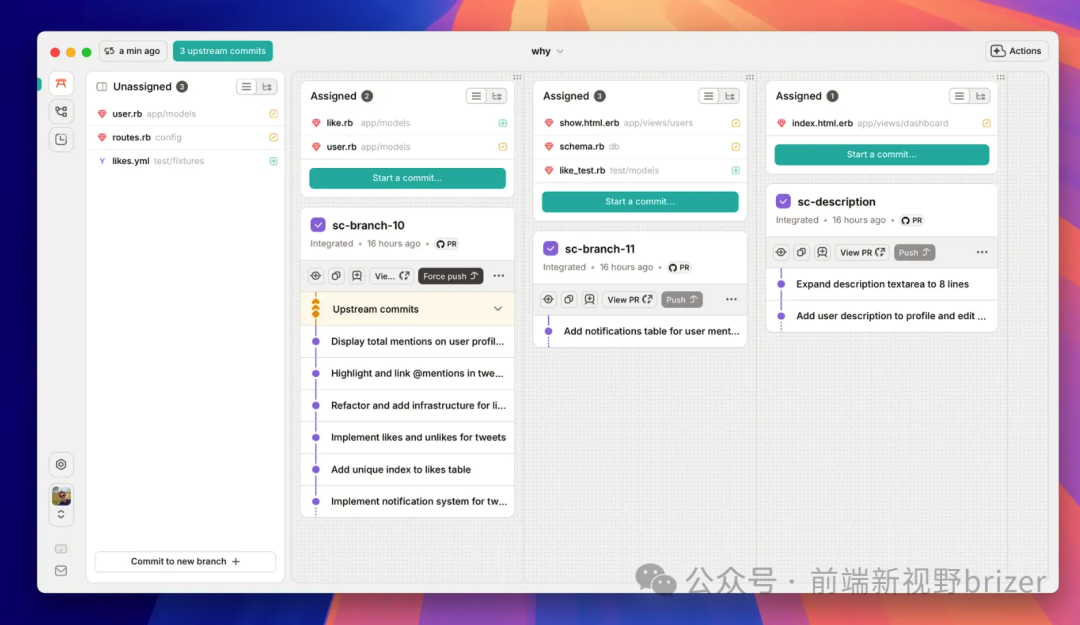Click the target icon in sc-branch-11 toolbar
This screenshot has height=625, width=1080.
(x=548, y=299)
